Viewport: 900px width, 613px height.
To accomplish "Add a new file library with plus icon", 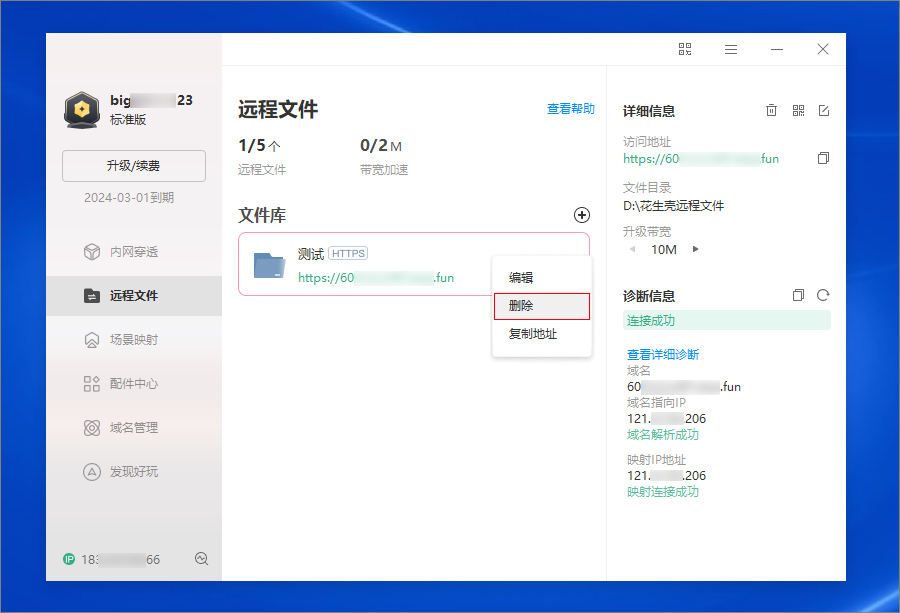I will pos(581,215).
